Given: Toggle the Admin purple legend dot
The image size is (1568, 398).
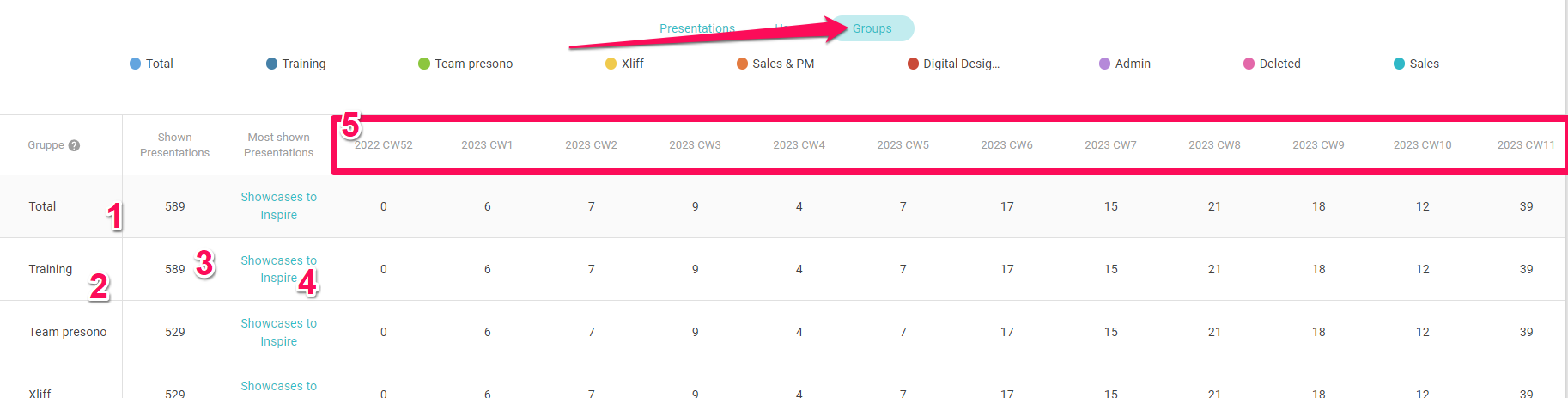Looking at the screenshot, I should (x=1104, y=64).
